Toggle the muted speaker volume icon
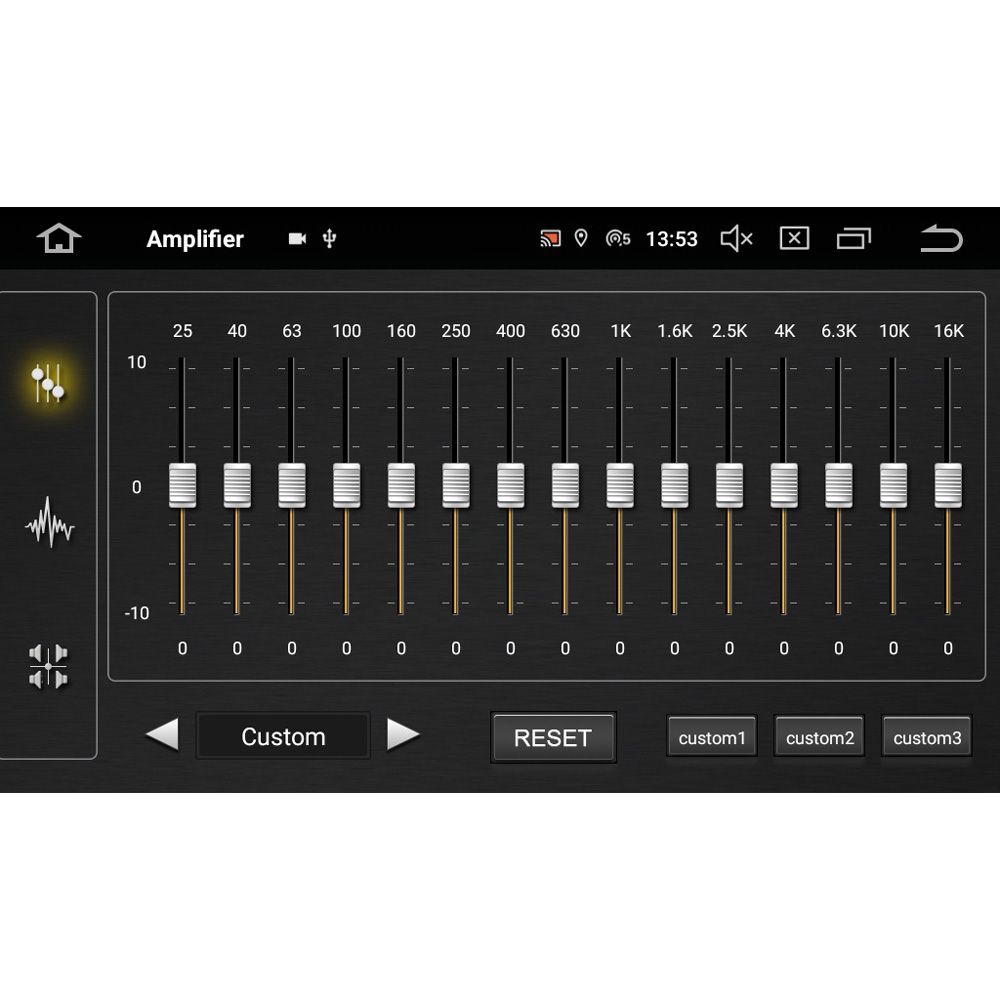 [737, 239]
